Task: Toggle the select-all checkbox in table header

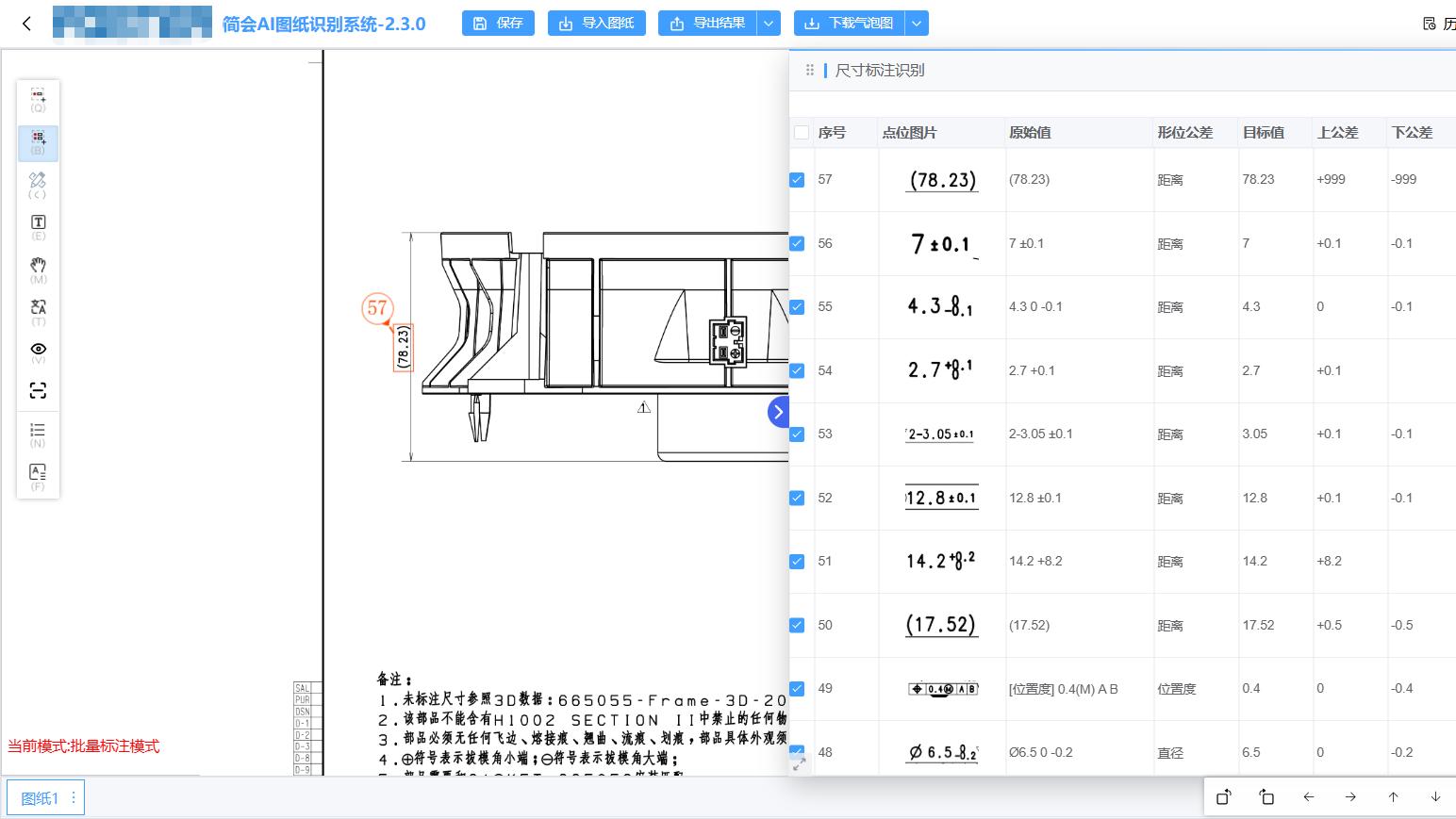Action: (802, 132)
